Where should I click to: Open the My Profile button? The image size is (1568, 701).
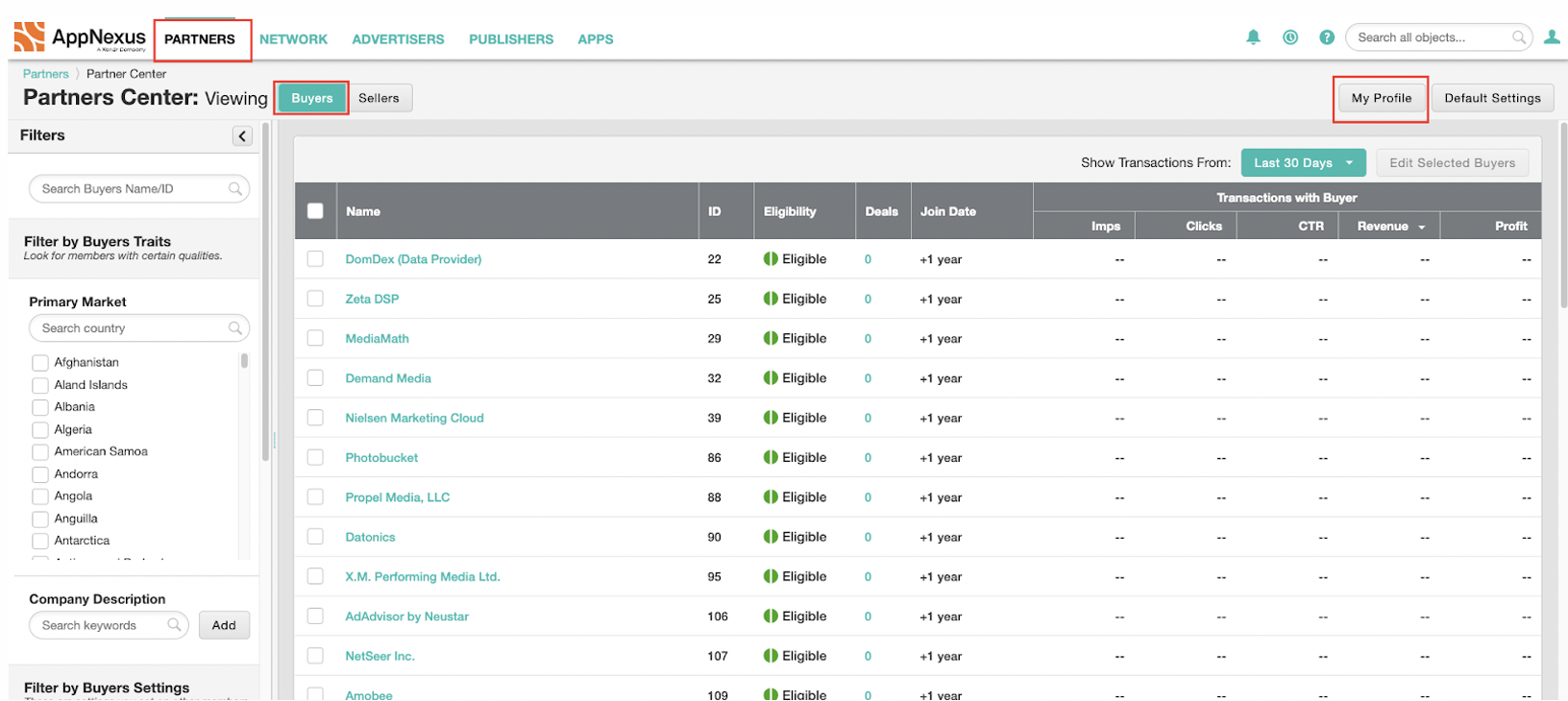1381,98
